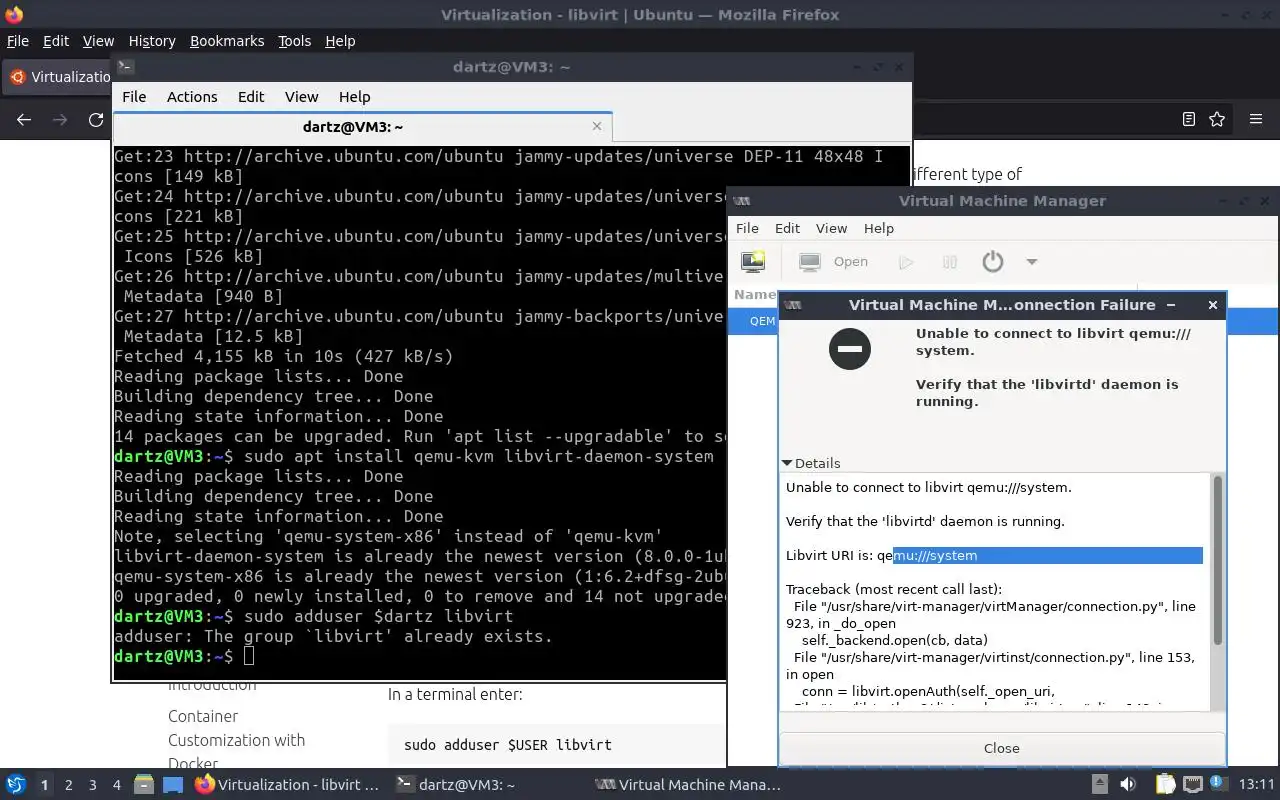The height and width of the screenshot is (800, 1280).
Task: Switch to Virtual Machine Manager taskbar entry
Action: pos(686,785)
